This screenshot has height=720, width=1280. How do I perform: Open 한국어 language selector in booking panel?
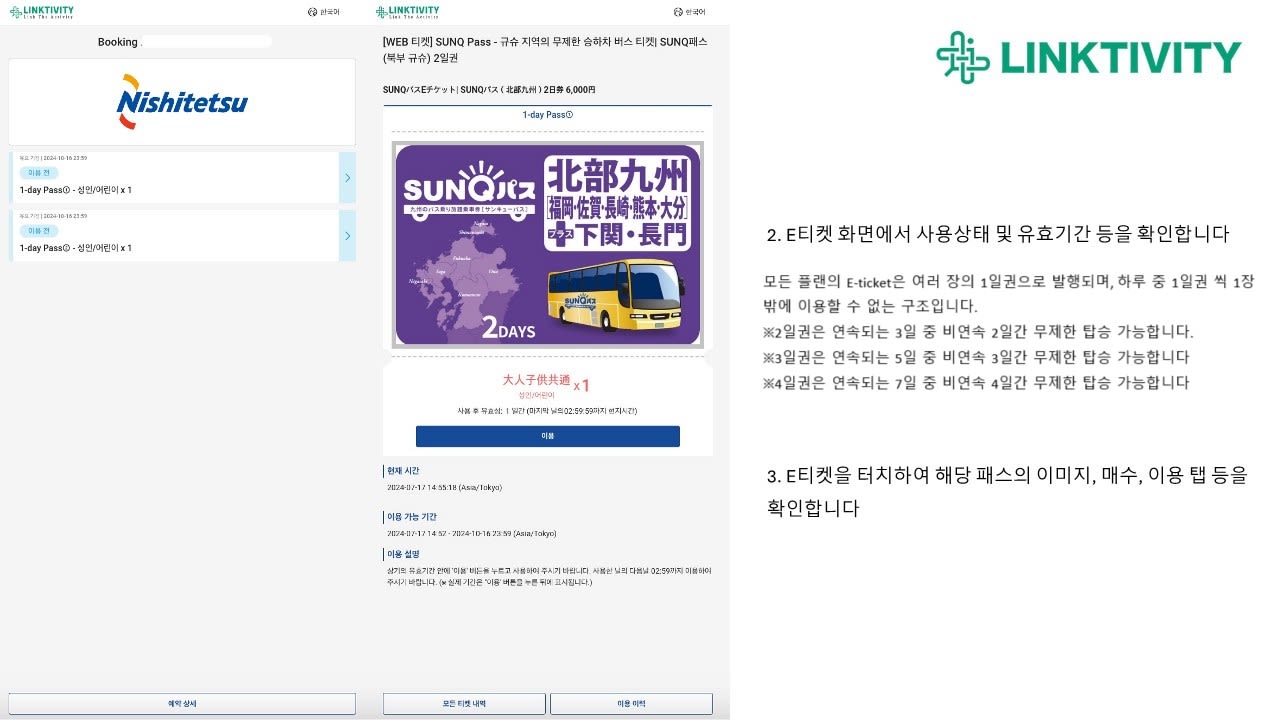click(x=324, y=12)
